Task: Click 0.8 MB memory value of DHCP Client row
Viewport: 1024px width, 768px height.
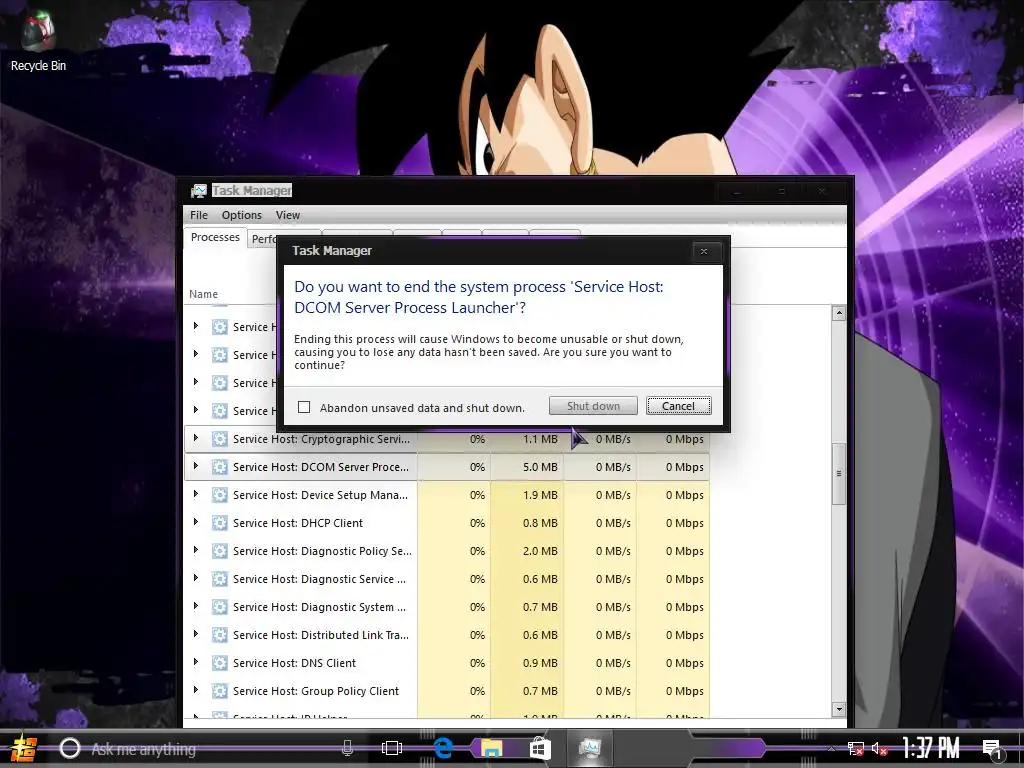Action: point(540,523)
